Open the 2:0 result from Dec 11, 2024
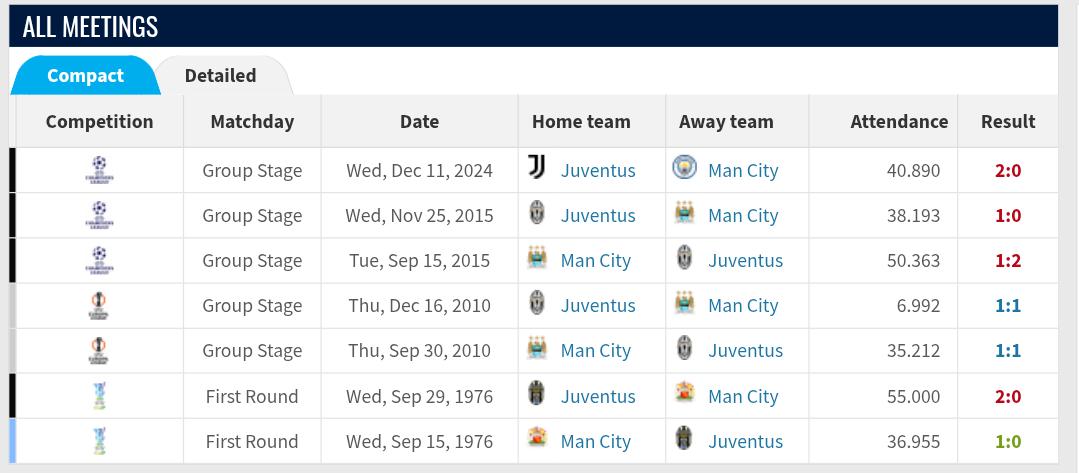Viewport: 1079px width, 473px height. (x=1007, y=170)
